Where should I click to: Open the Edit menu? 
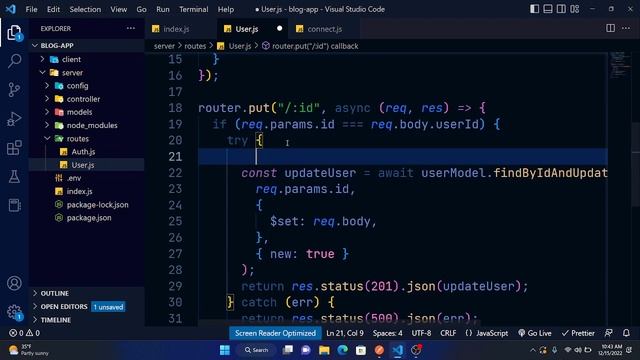click(53, 9)
